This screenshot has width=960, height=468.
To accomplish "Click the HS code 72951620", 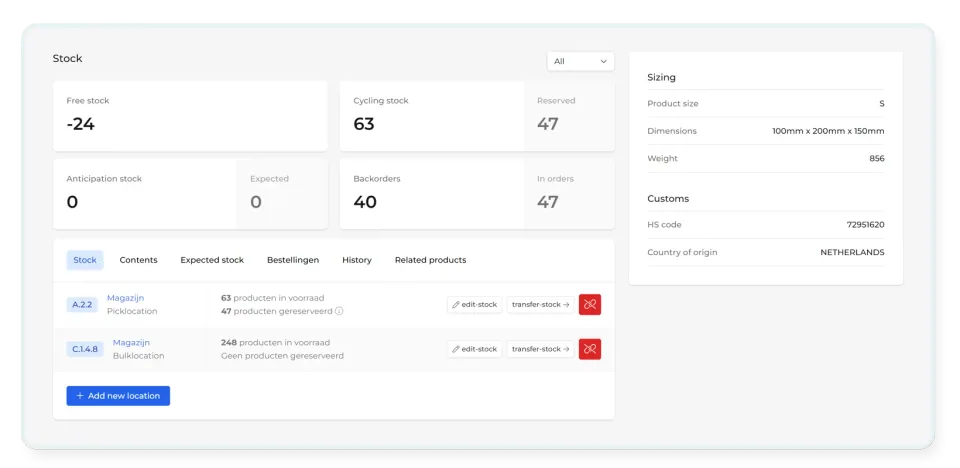I will pyautogui.click(x=865, y=225).
